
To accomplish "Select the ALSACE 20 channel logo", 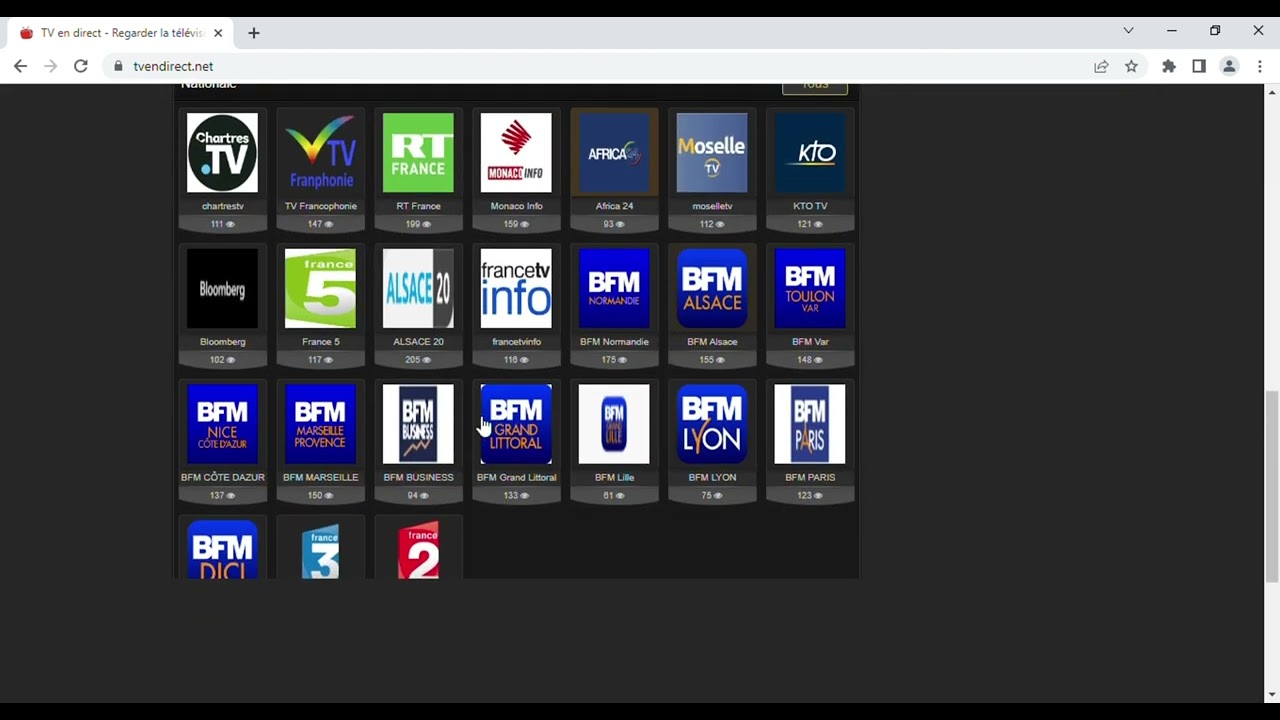I will tap(418, 288).
